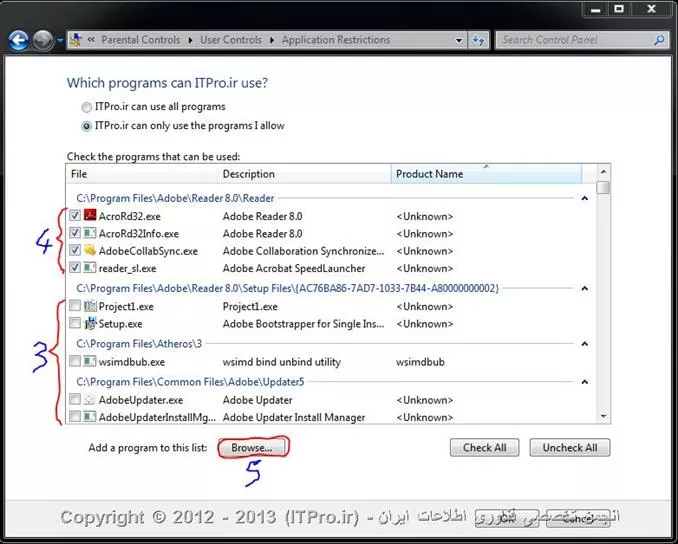Check the Project1.exe checkbox

point(75,306)
